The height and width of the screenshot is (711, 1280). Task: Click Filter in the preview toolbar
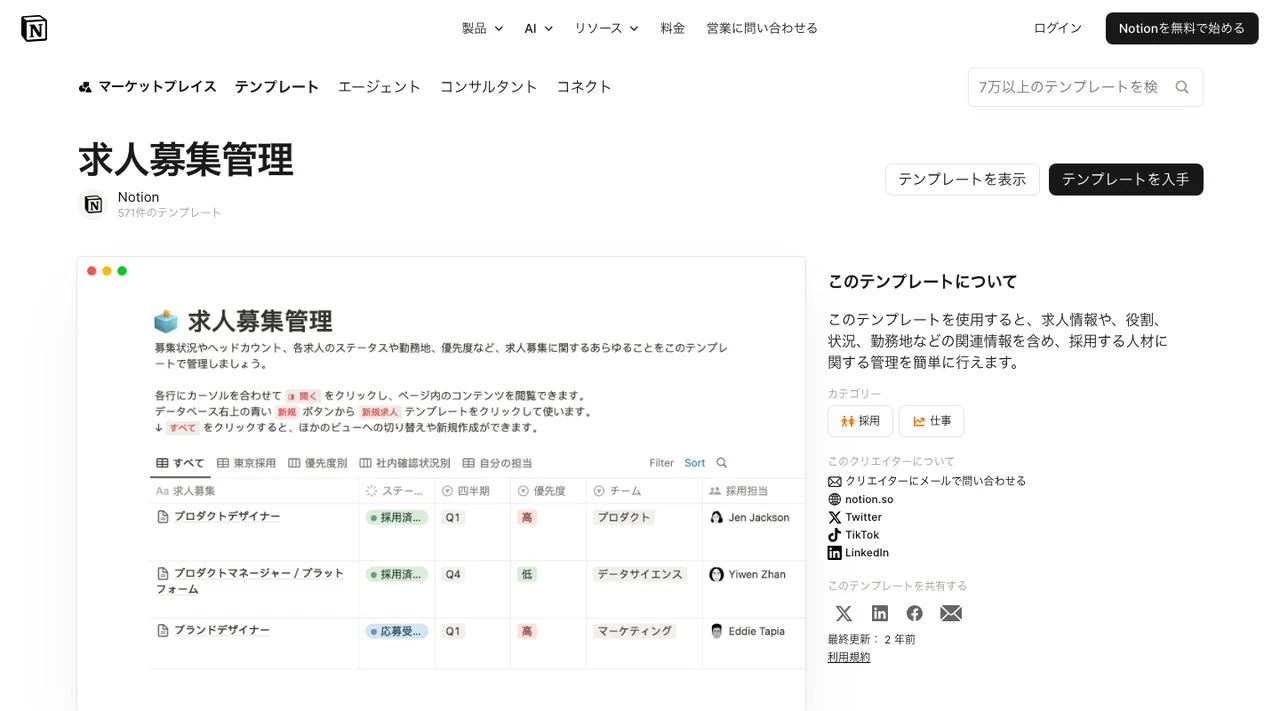click(x=662, y=463)
